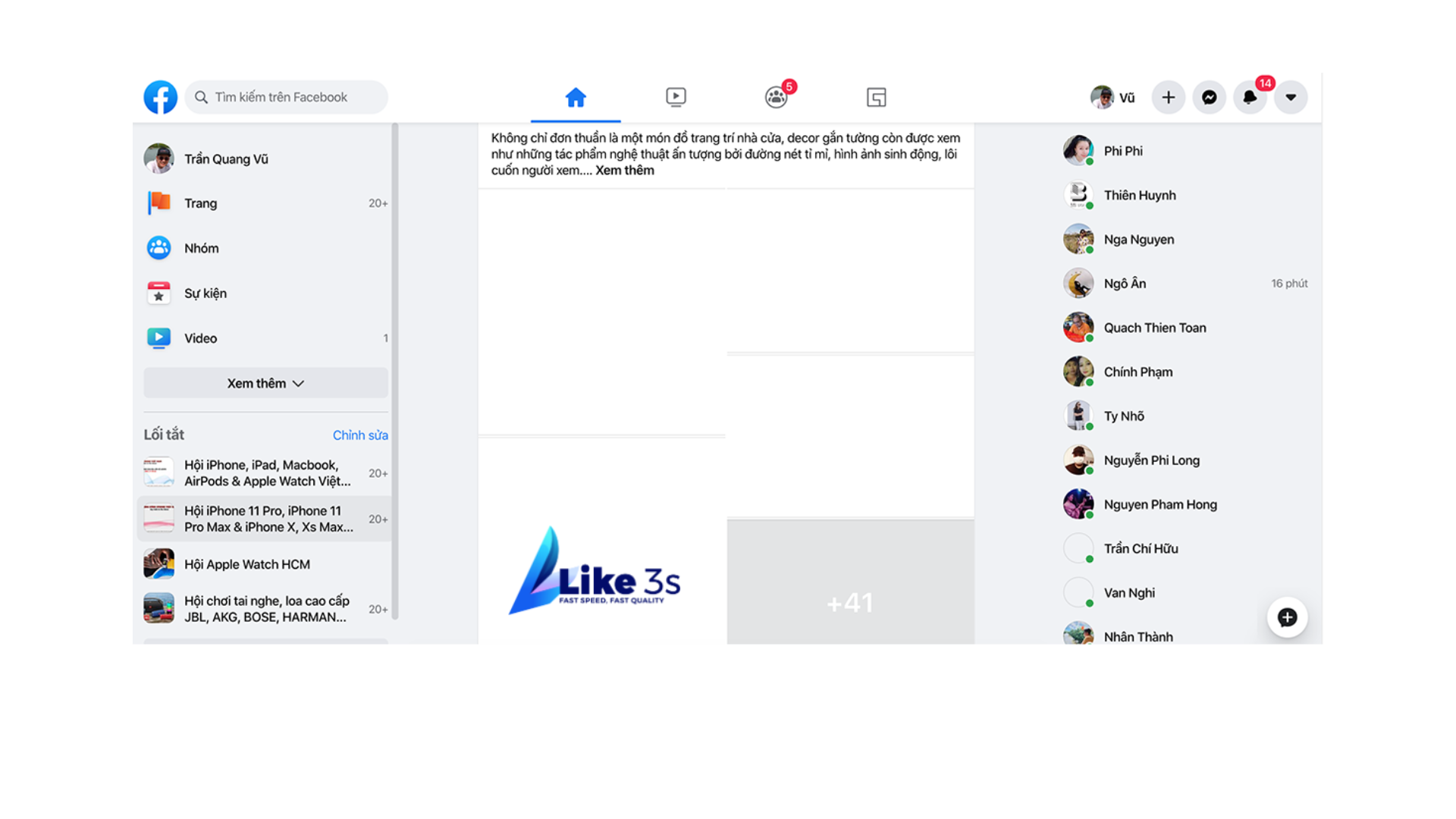The width and height of the screenshot is (1456, 819).
Task: Open the Watch video tab icon
Action: pos(676,97)
